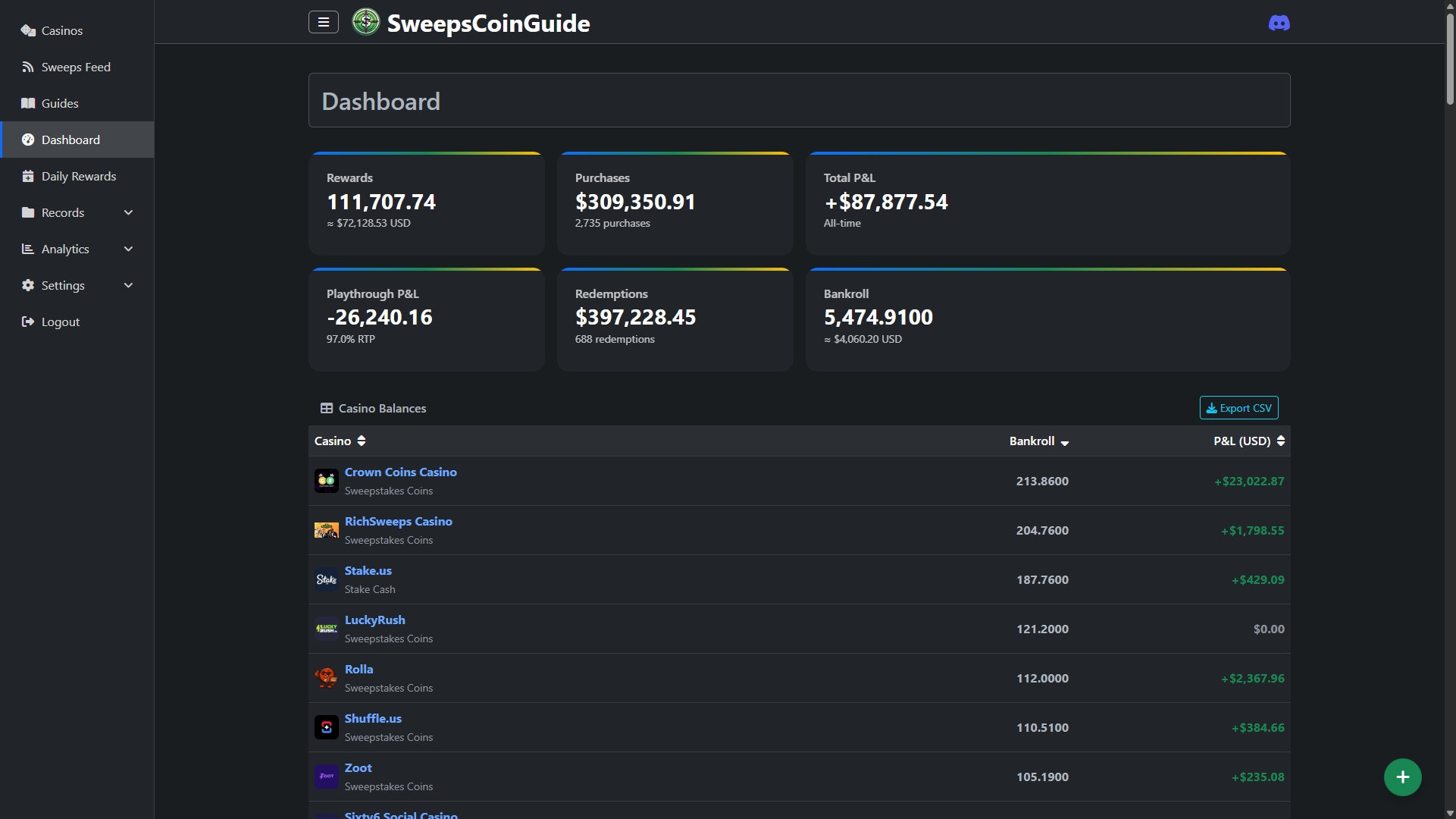The width and height of the screenshot is (1456, 819).
Task: Expand the Analytics sidebar section
Action: (x=128, y=249)
